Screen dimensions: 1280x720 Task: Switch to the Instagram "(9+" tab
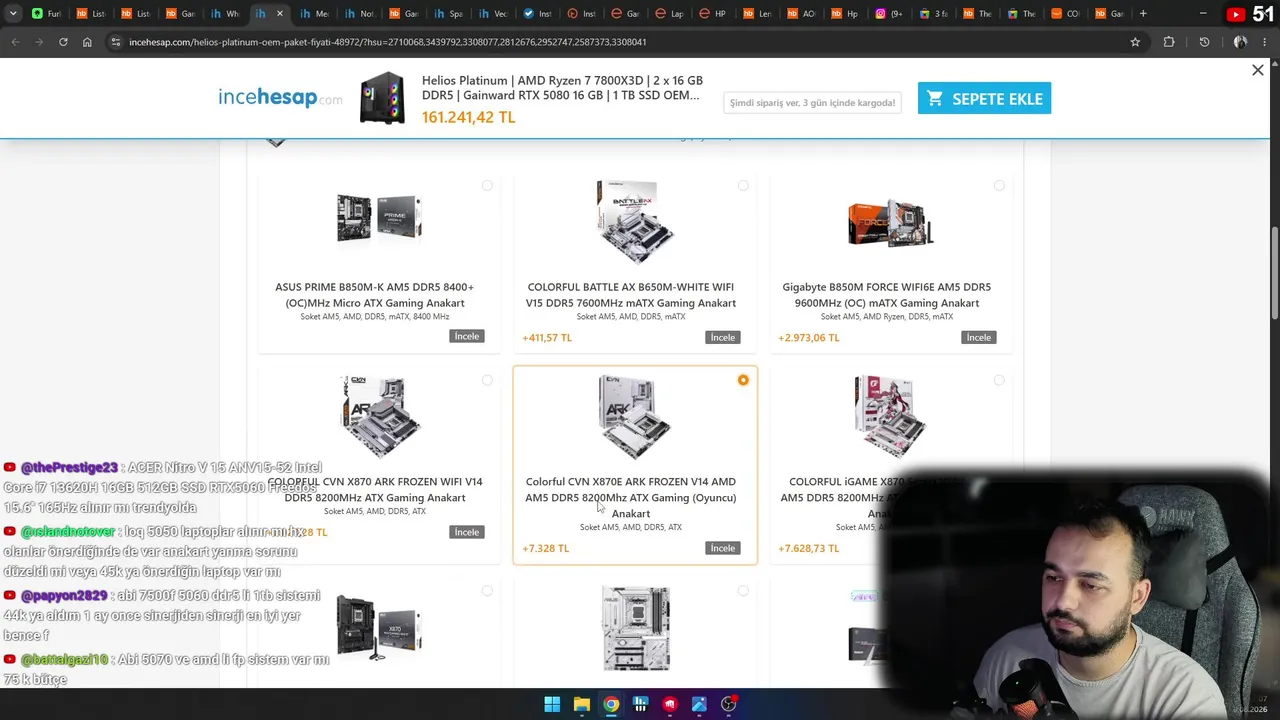coord(889,14)
